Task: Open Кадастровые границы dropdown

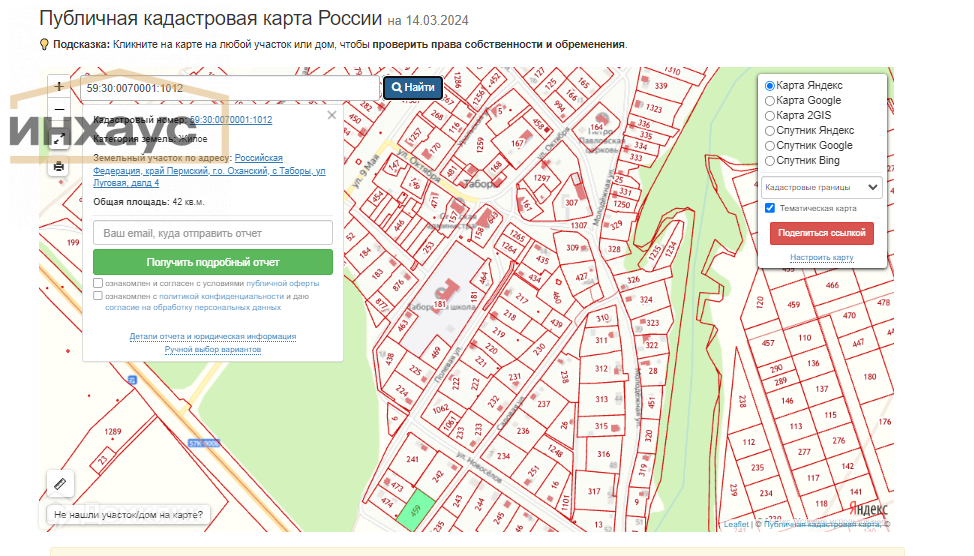Action: point(822,187)
